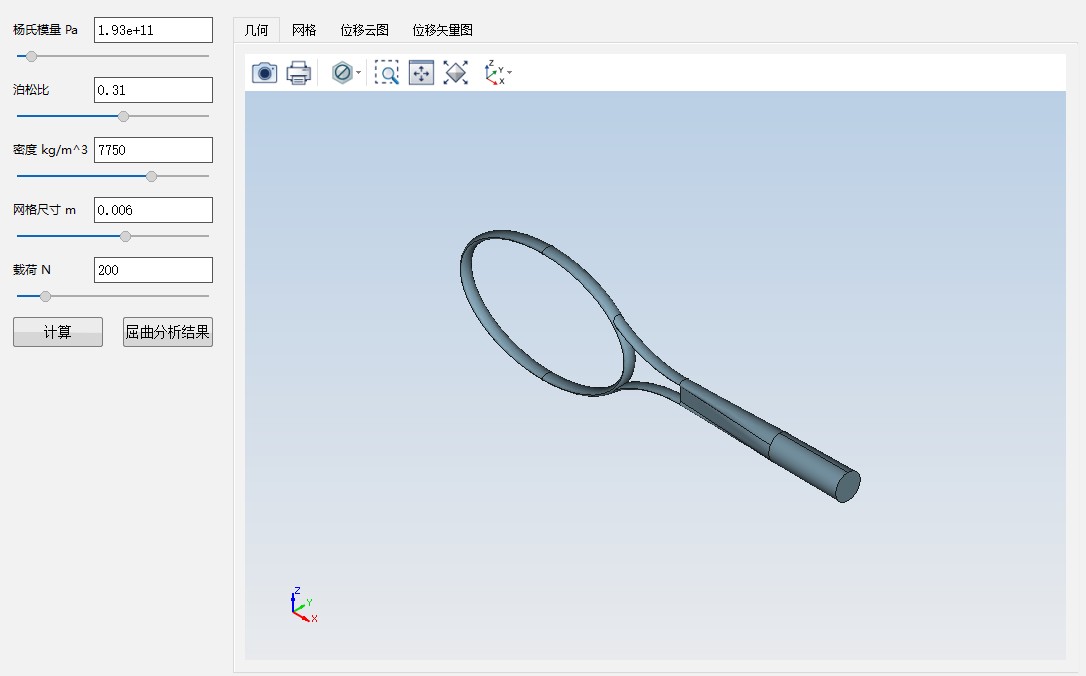This screenshot has height=676, width=1086.
Task: Click the 泊松比 slider handle
Action: coord(123,116)
